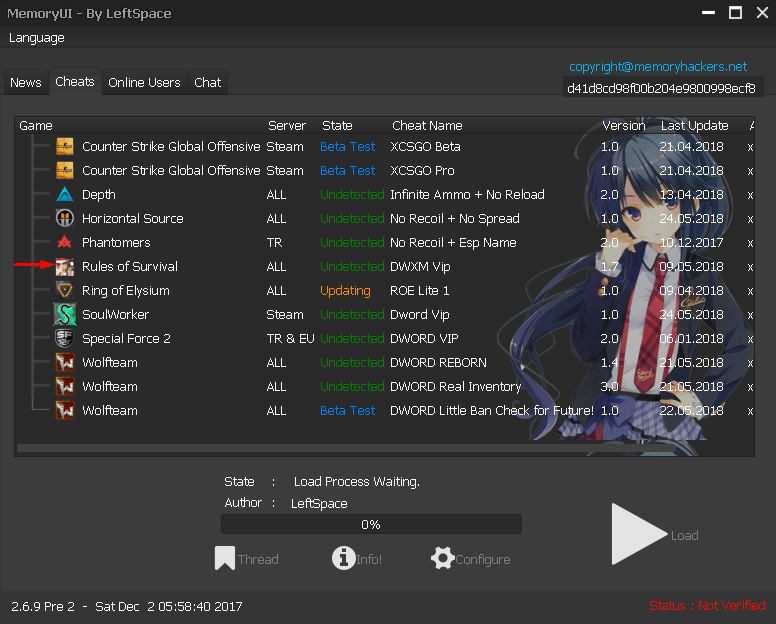Switch to the News tab
Screen dimensions: 776x624
(26, 83)
